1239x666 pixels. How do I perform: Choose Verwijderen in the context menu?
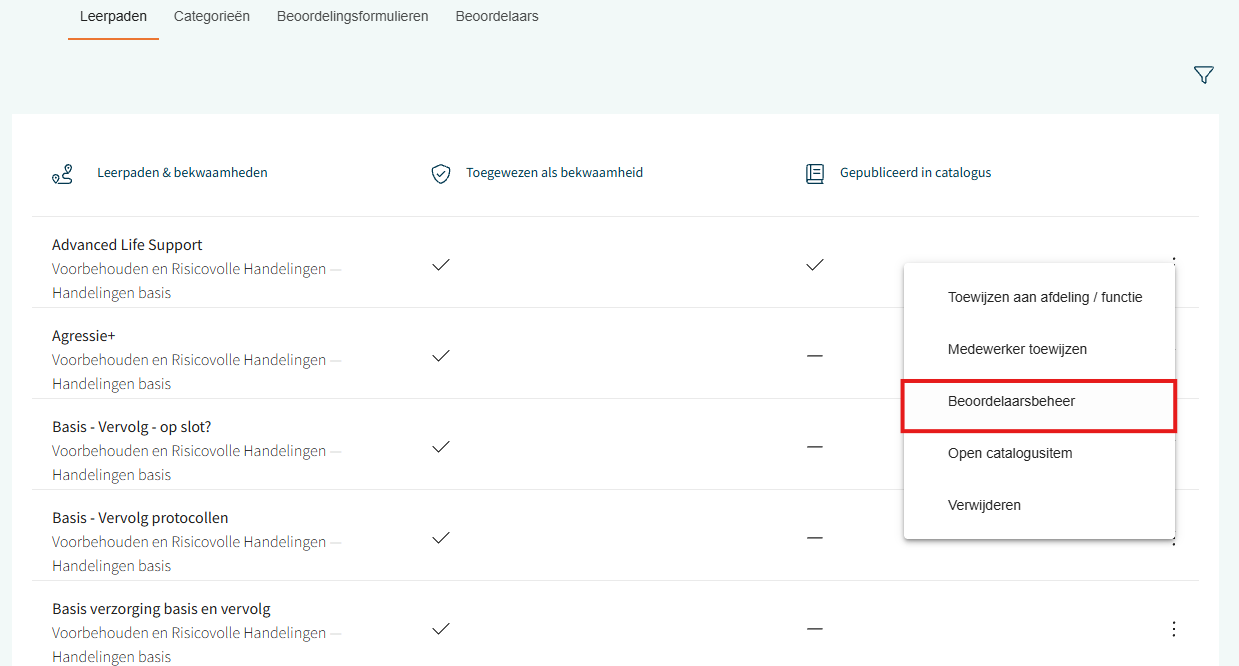click(x=984, y=505)
